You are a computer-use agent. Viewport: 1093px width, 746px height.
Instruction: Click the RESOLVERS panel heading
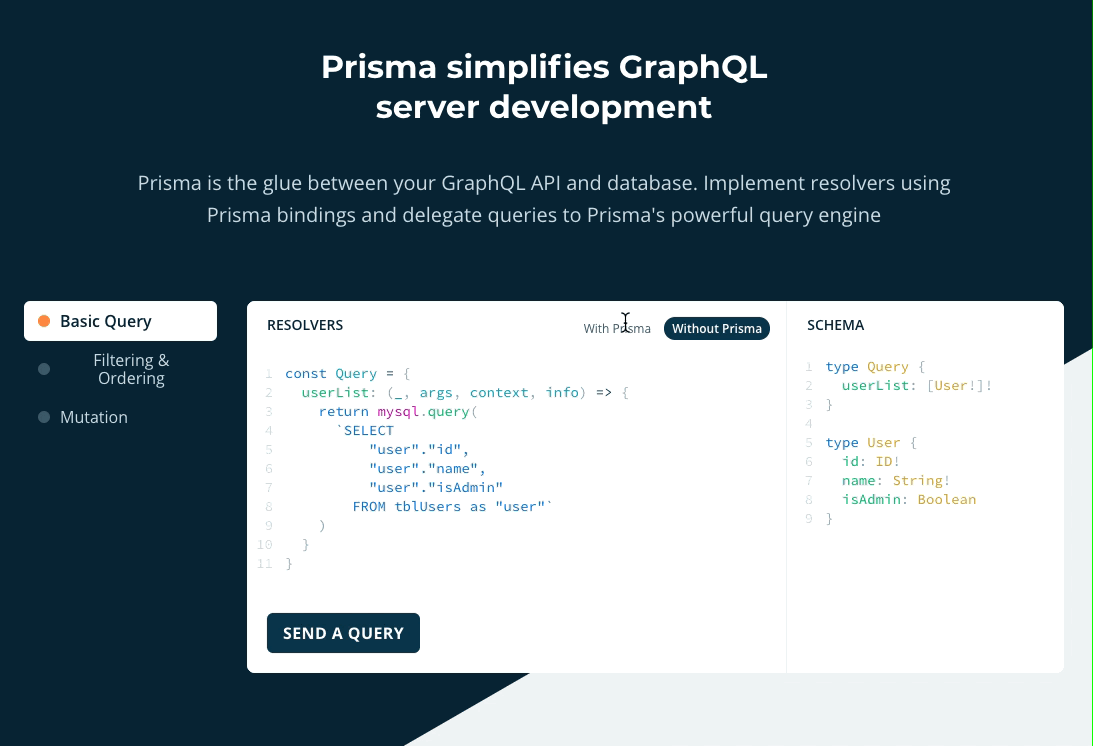[x=305, y=325]
